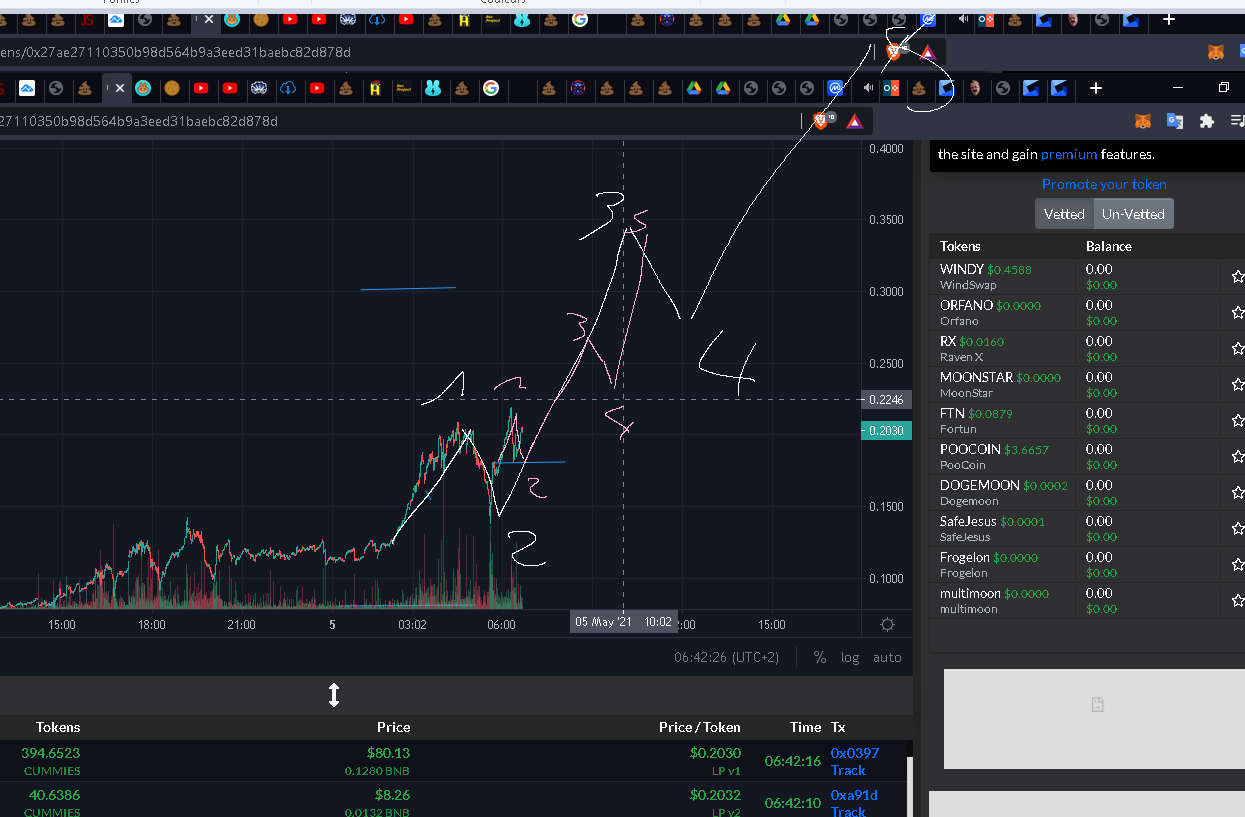
Task: Open the MetaMask fox extension in front window
Action: (1143, 121)
